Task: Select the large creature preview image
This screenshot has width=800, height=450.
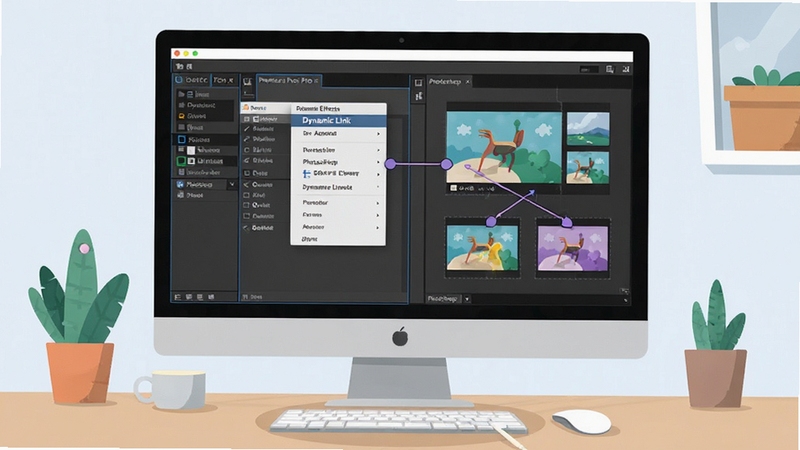Action: click(504, 147)
